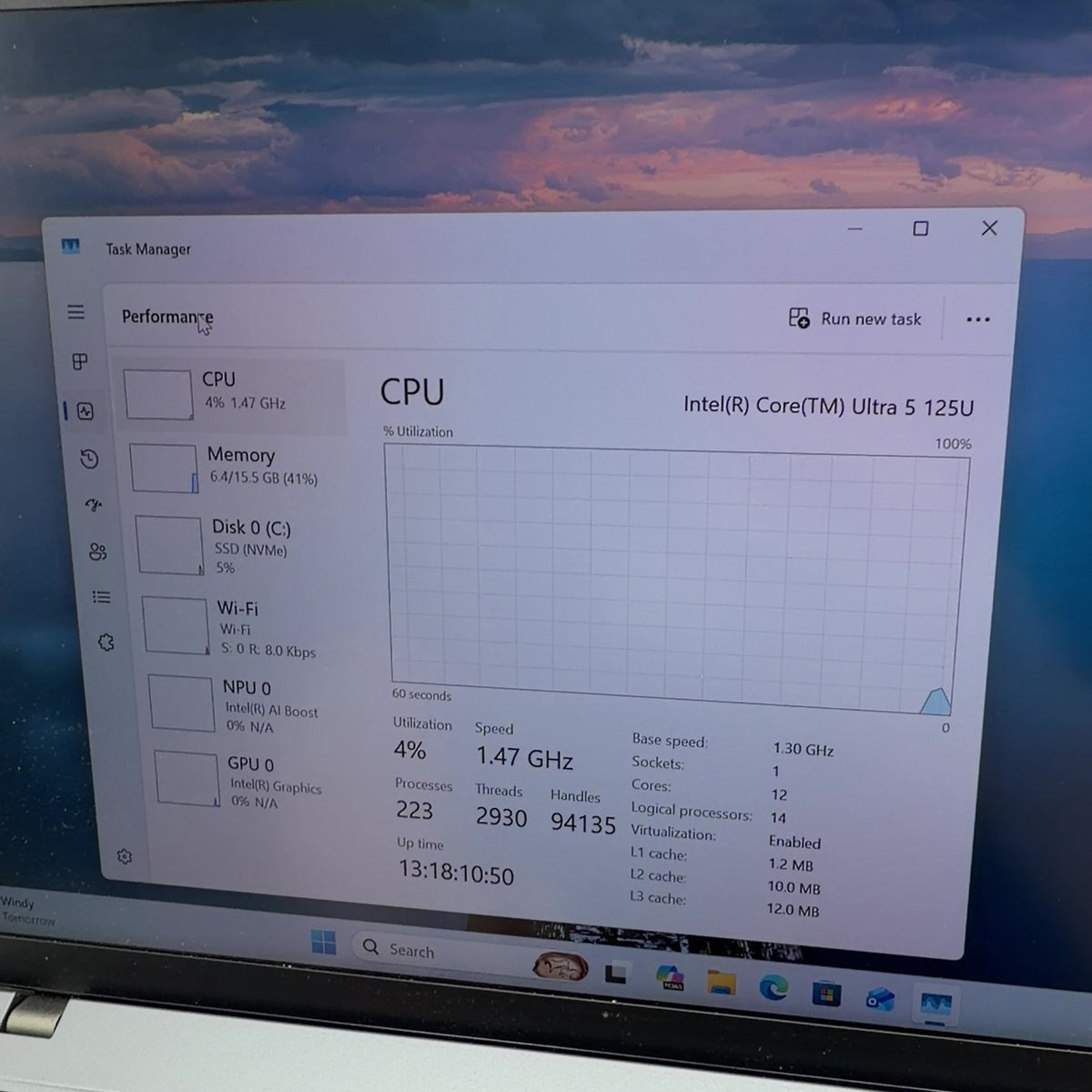Open the three-dot more options menu
Image resolution: width=1092 pixels, height=1092 pixels.
pyautogui.click(x=978, y=319)
